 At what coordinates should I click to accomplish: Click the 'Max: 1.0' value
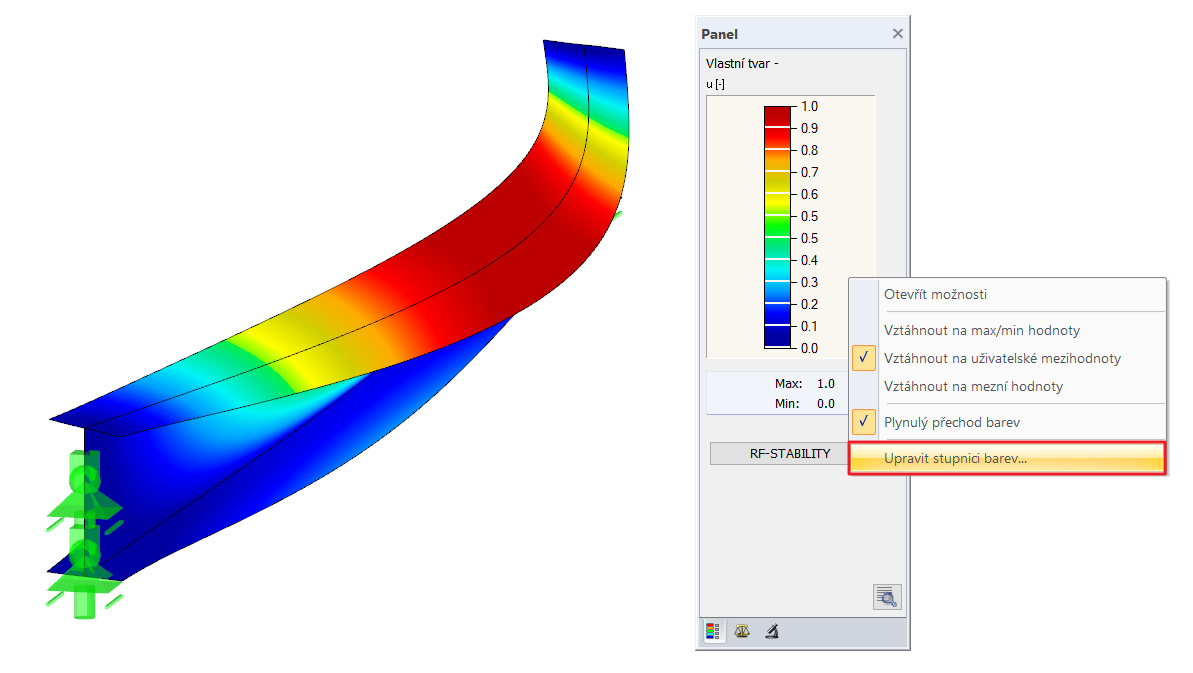coord(826,384)
